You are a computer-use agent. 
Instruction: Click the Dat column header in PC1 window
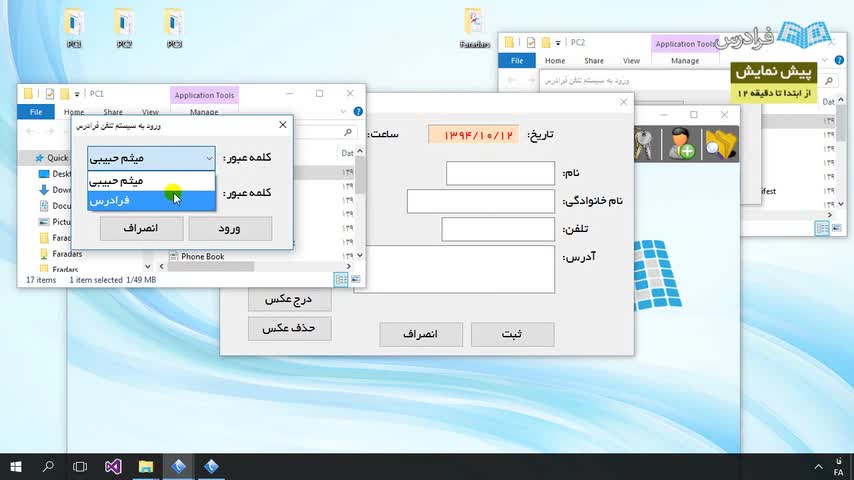tap(347, 153)
